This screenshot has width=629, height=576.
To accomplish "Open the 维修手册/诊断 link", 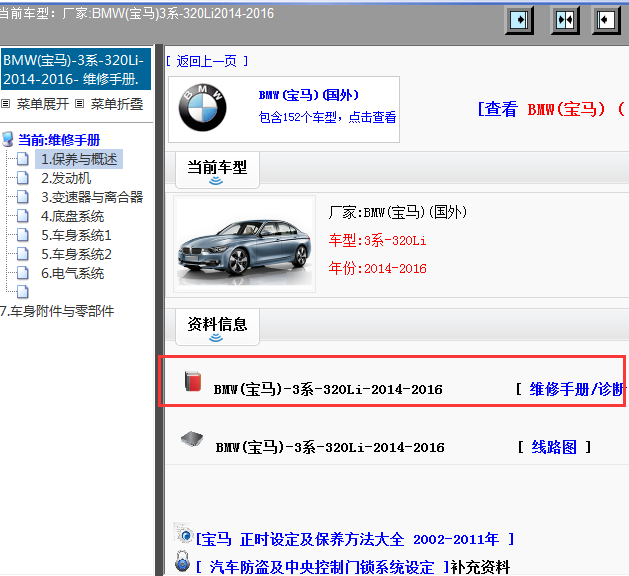I will click(577, 389).
